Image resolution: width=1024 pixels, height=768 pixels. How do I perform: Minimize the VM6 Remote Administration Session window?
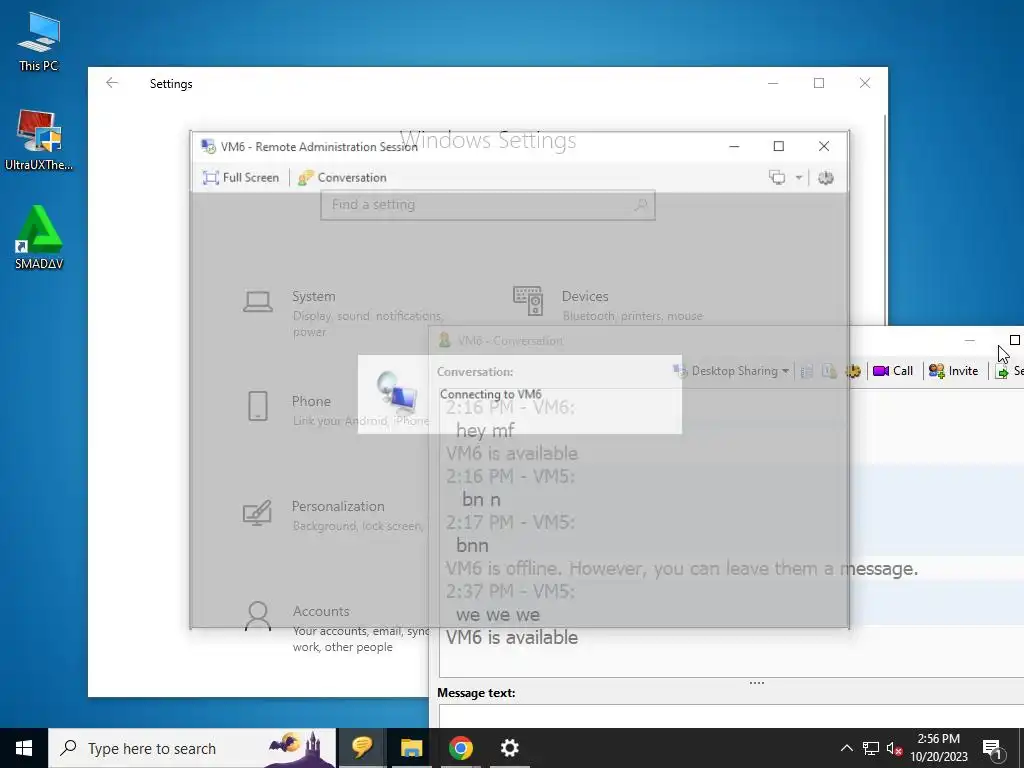click(x=734, y=146)
